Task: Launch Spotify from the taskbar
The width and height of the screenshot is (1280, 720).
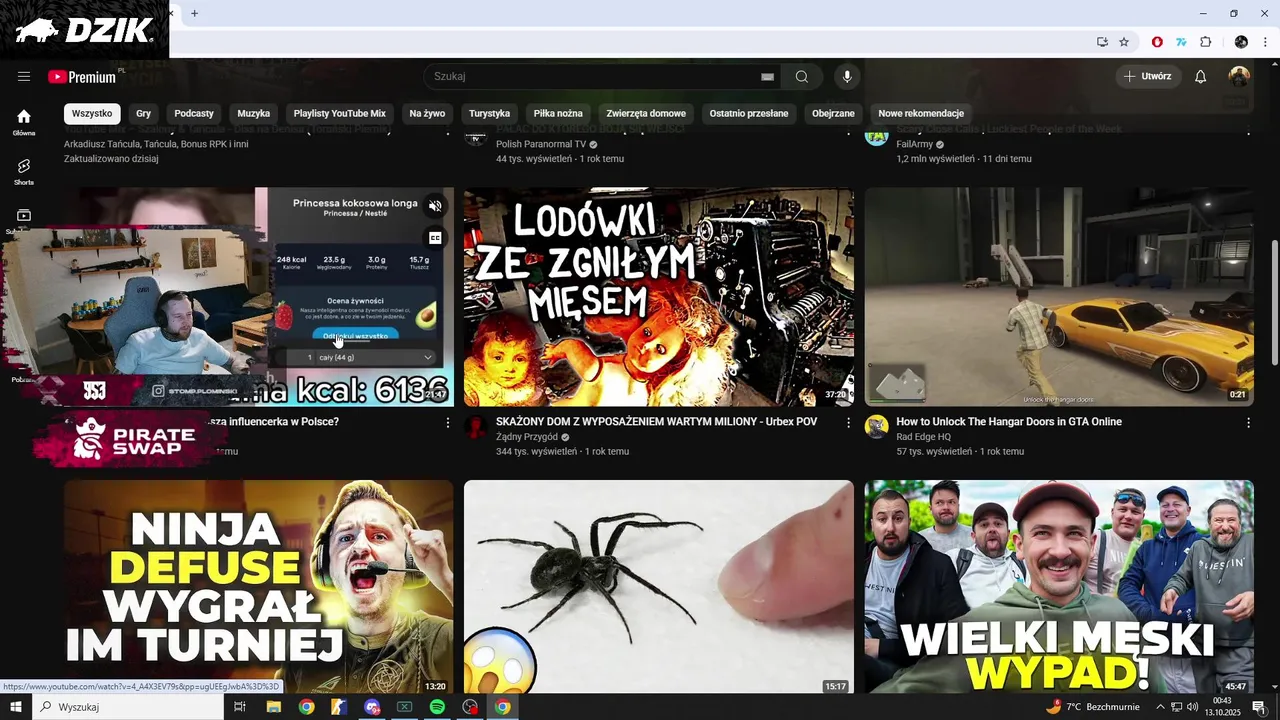Action: point(437,707)
